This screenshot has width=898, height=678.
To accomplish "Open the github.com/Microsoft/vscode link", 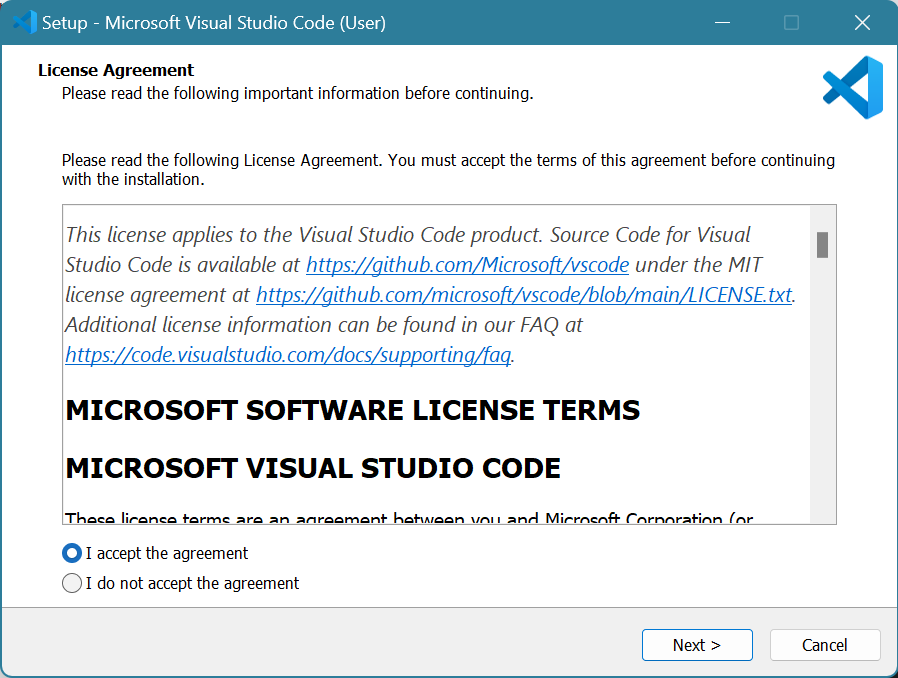I will (x=467, y=265).
